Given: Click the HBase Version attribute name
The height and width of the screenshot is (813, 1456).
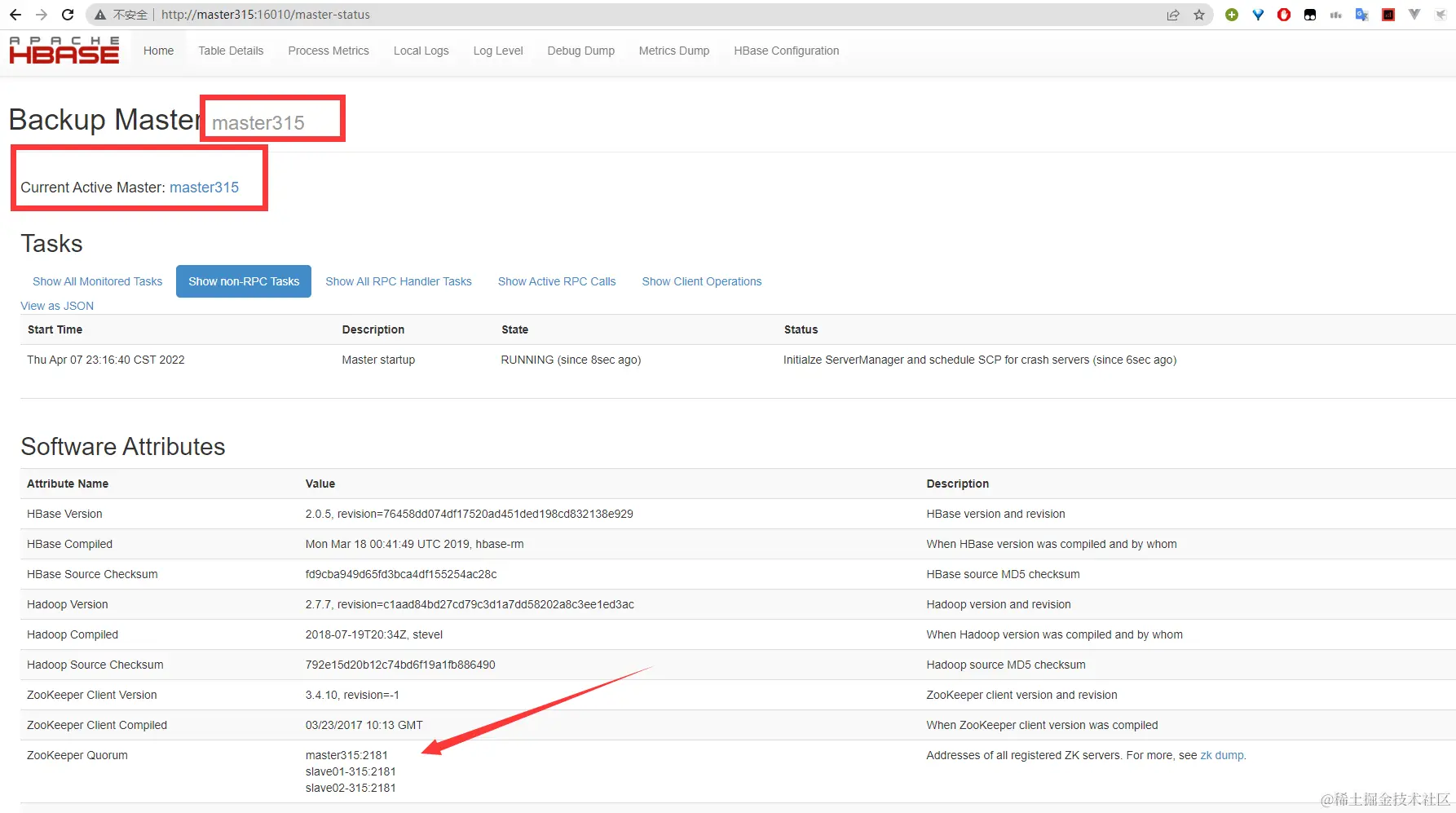Looking at the screenshot, I should pyautogui.click(x=64, y=514).
